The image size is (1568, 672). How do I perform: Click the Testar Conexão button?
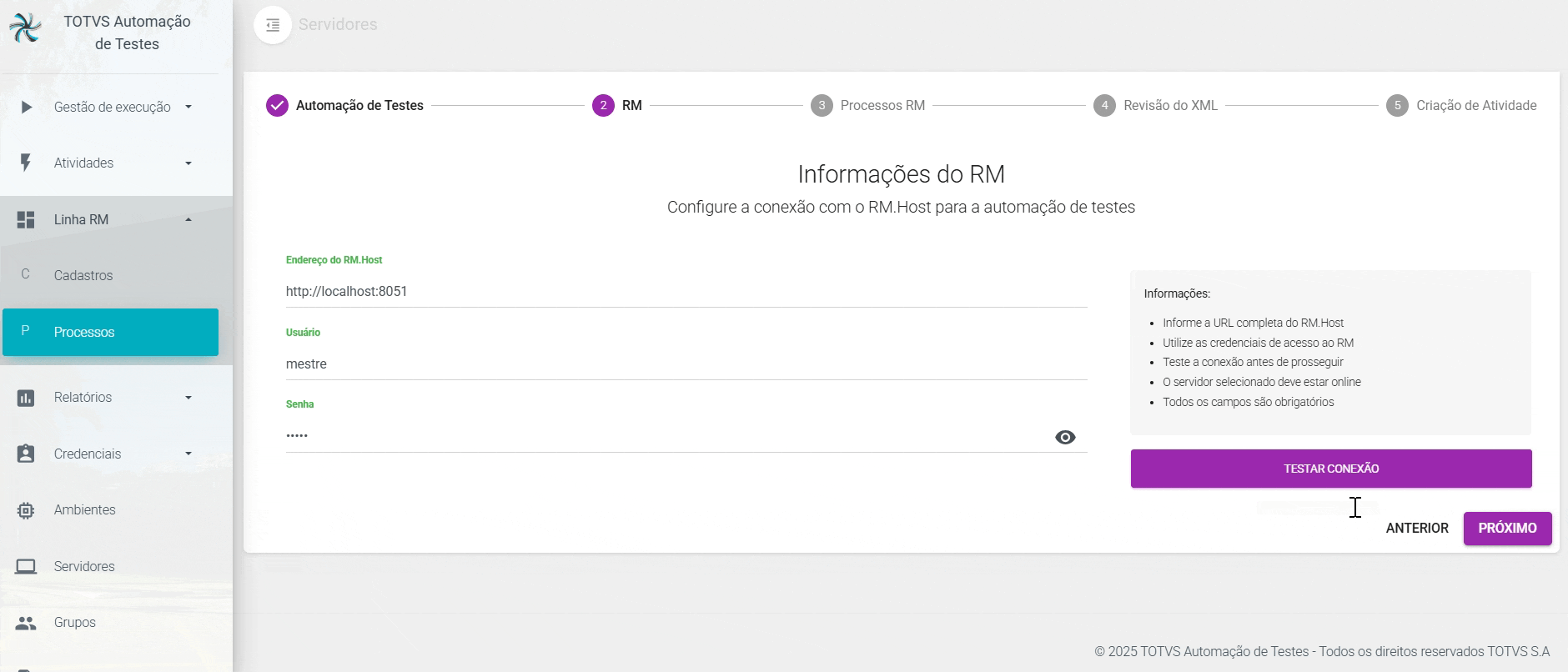[1331, 469]
